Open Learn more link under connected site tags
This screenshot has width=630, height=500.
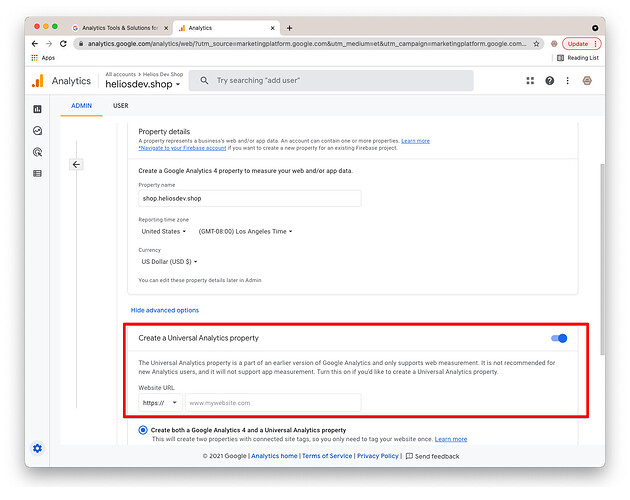point(451,439)
